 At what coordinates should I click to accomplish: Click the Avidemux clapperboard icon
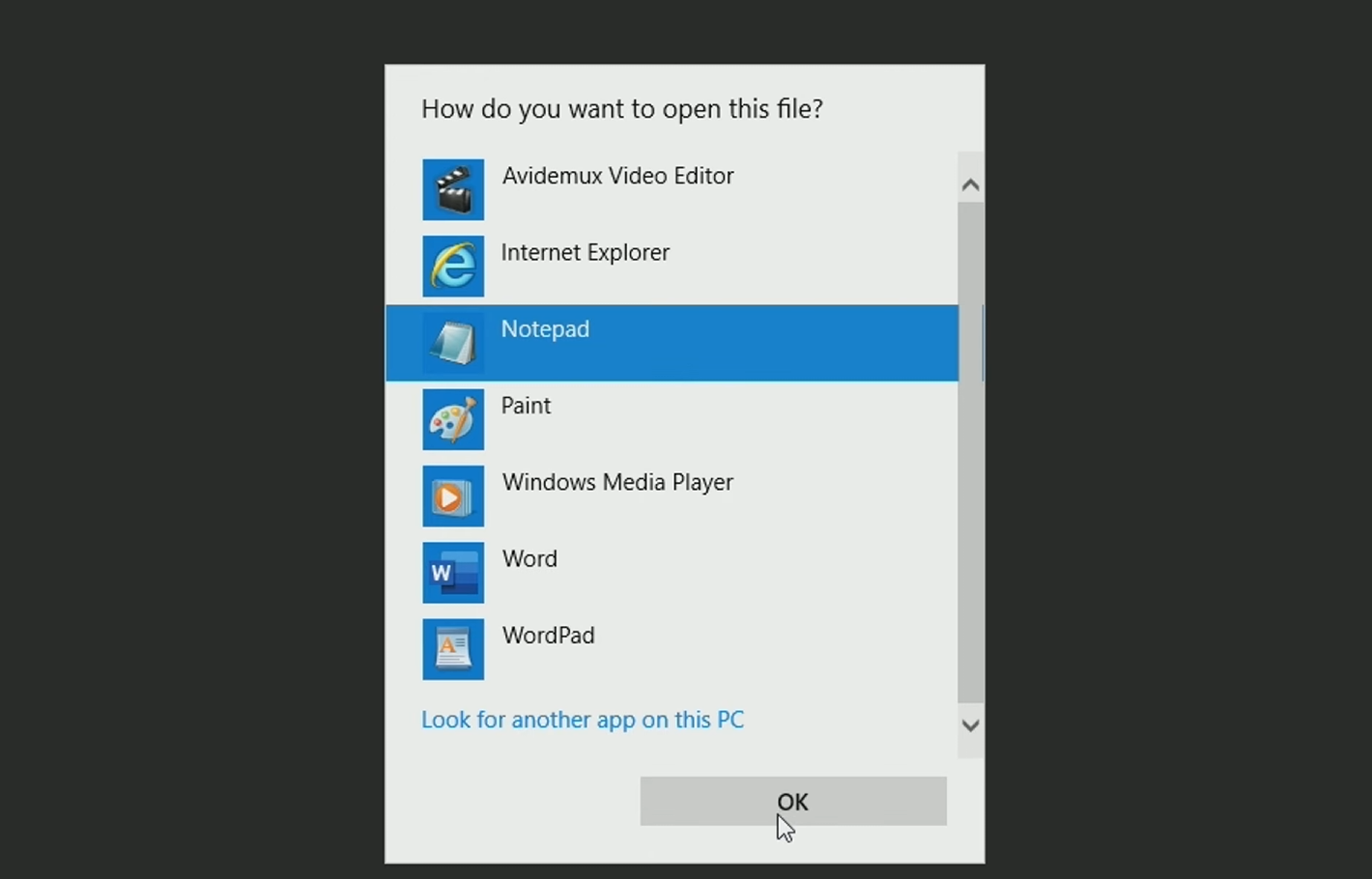click(453, 189)
